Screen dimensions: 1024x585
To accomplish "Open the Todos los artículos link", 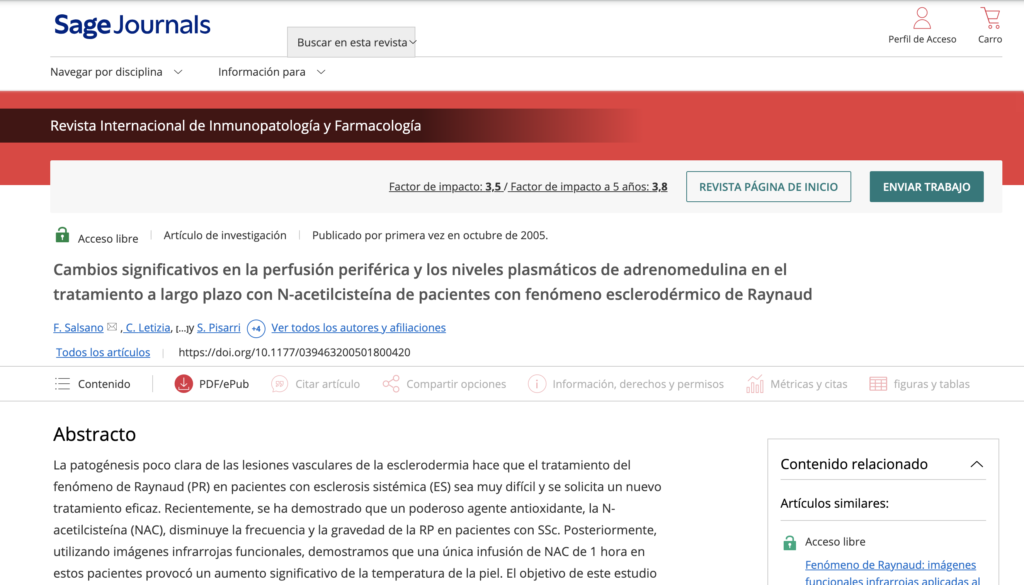I will [x=103, y=352].
